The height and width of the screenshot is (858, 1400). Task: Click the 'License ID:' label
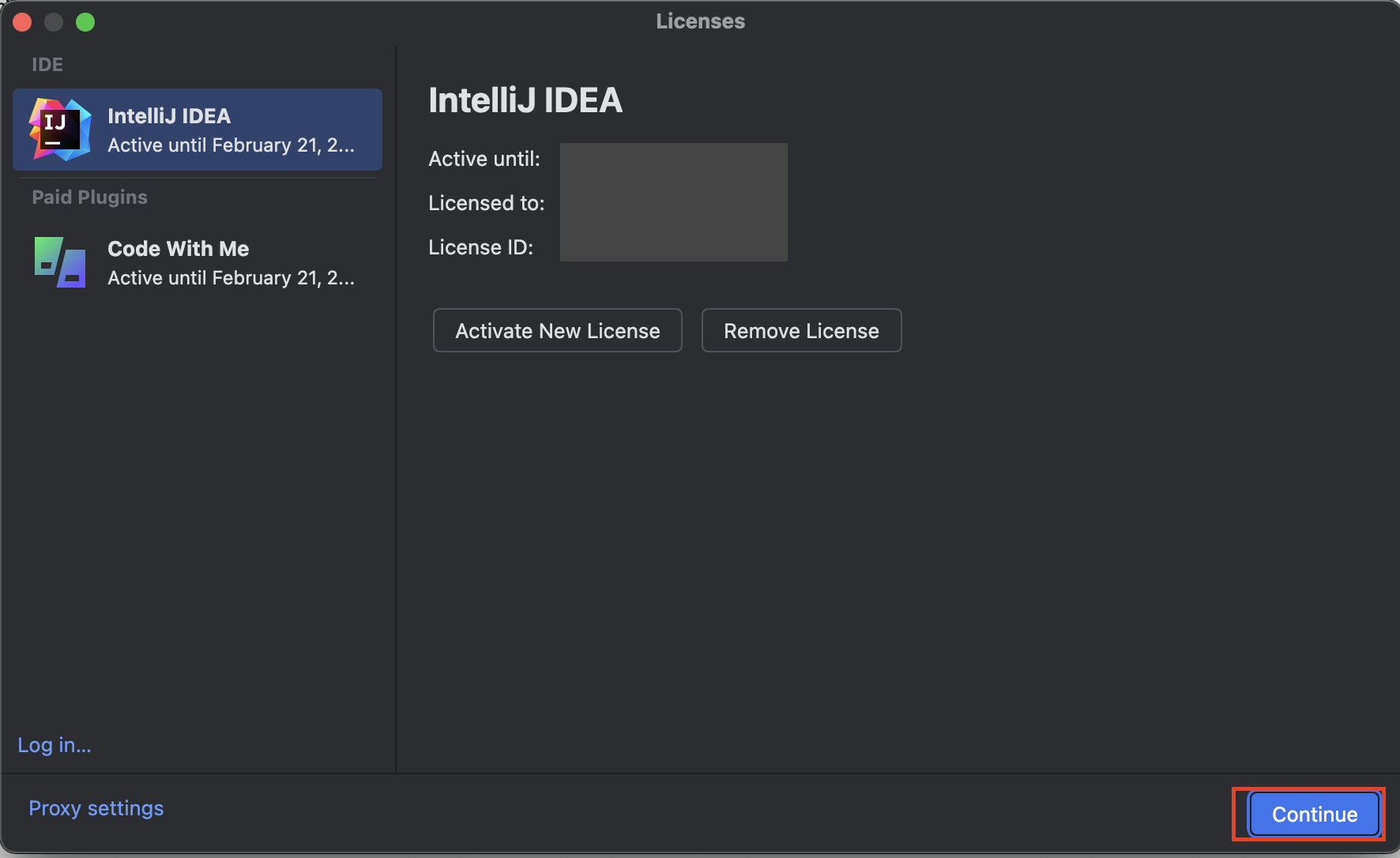click(x=481, y=247)
